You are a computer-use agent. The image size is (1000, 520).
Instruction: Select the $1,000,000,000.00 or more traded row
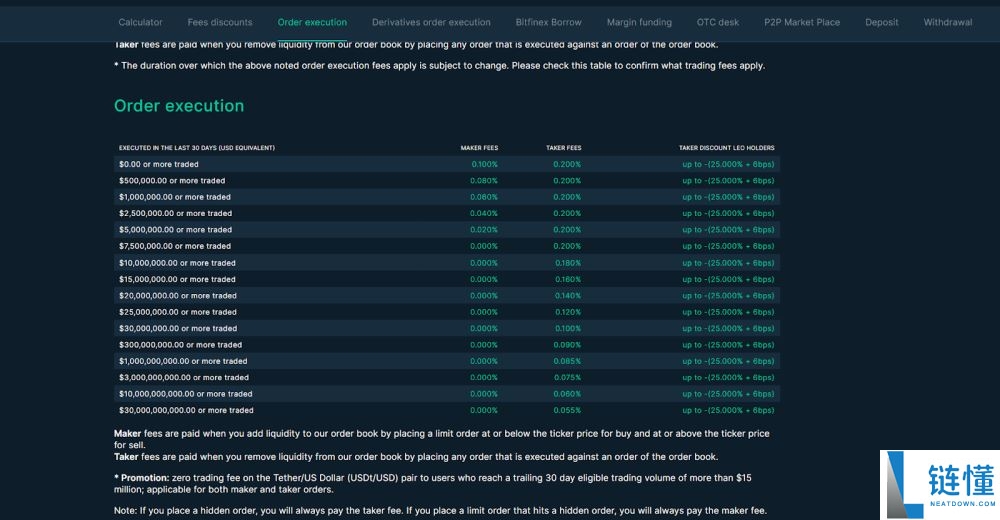click(x=446, y=361)
